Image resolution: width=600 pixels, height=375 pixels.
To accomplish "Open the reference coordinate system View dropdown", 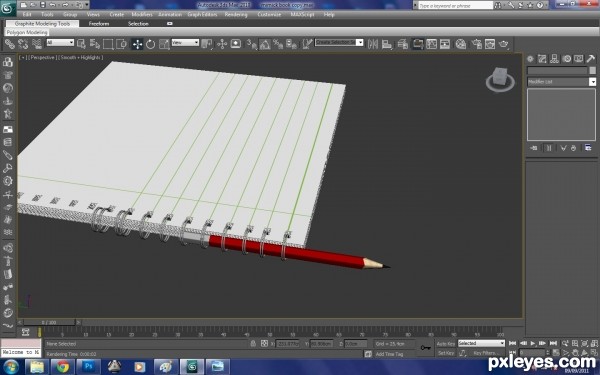I will coord(185,42).
